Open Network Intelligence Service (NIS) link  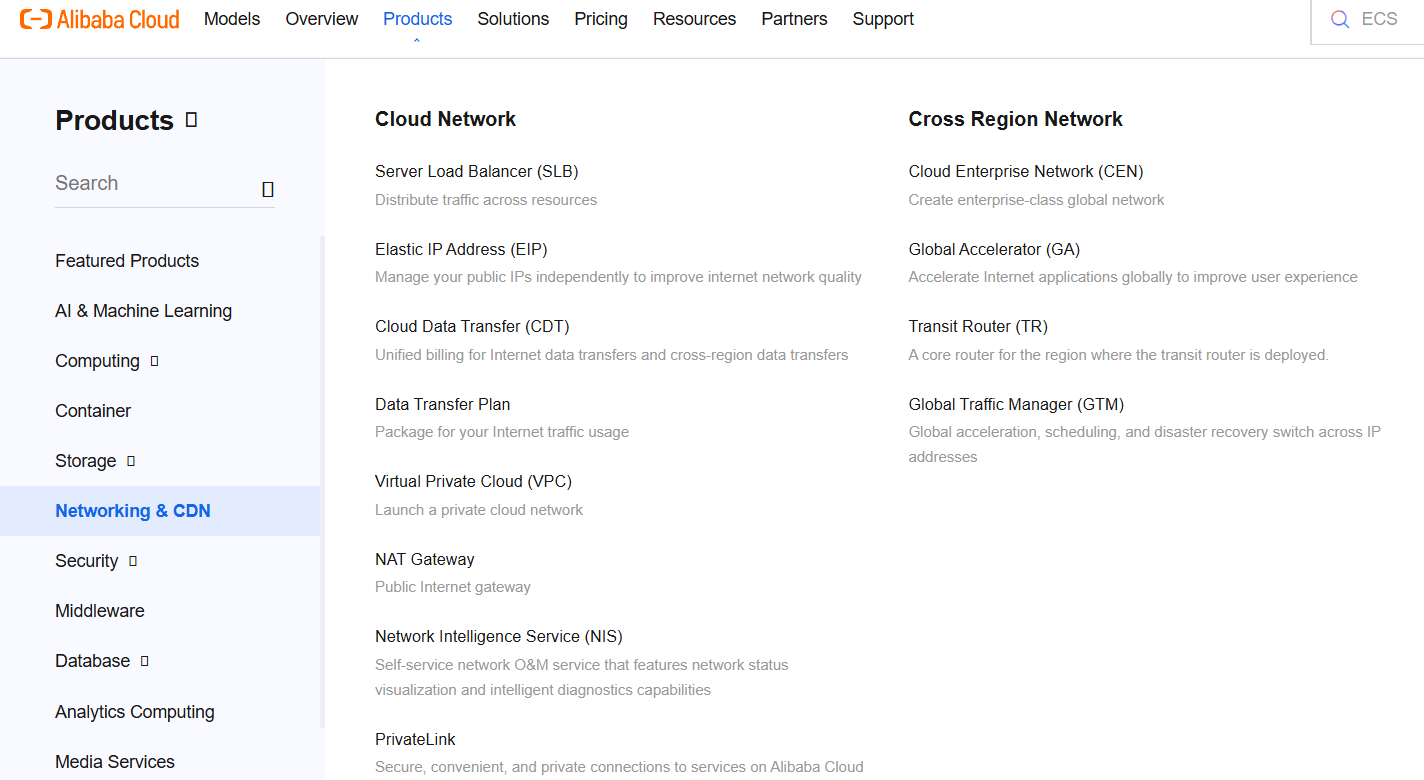(x=499, y=637)
